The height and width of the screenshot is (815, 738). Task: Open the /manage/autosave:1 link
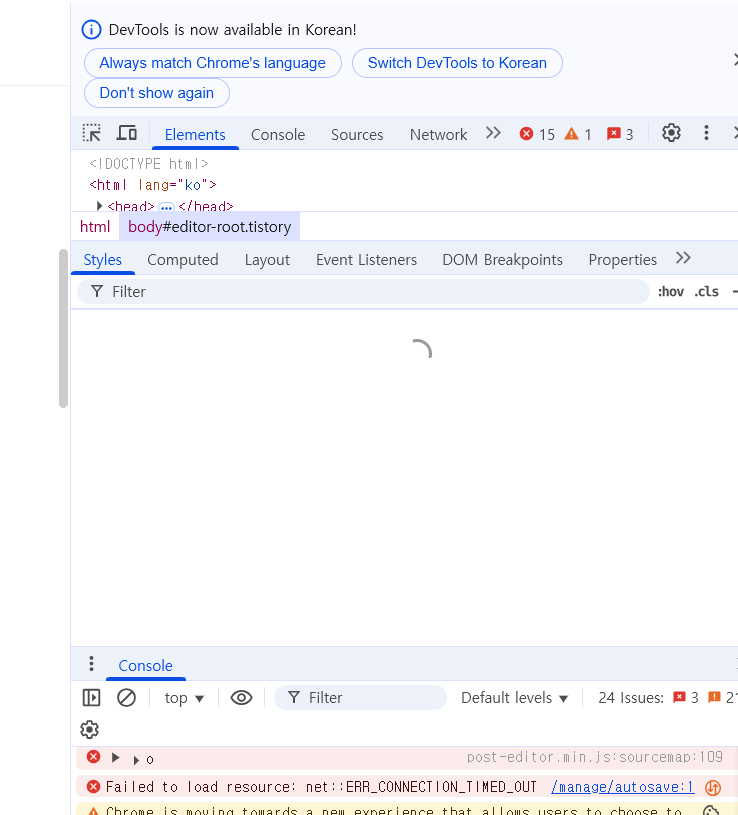click(x=623, y=787)
